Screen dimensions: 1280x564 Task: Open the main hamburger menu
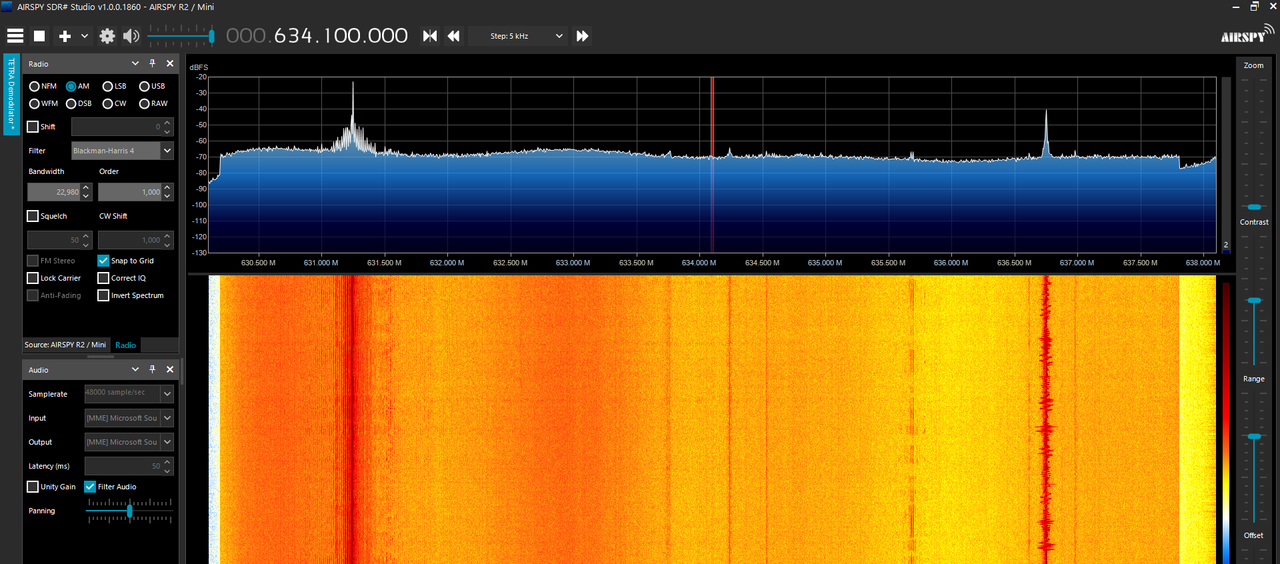pos(14,36)
